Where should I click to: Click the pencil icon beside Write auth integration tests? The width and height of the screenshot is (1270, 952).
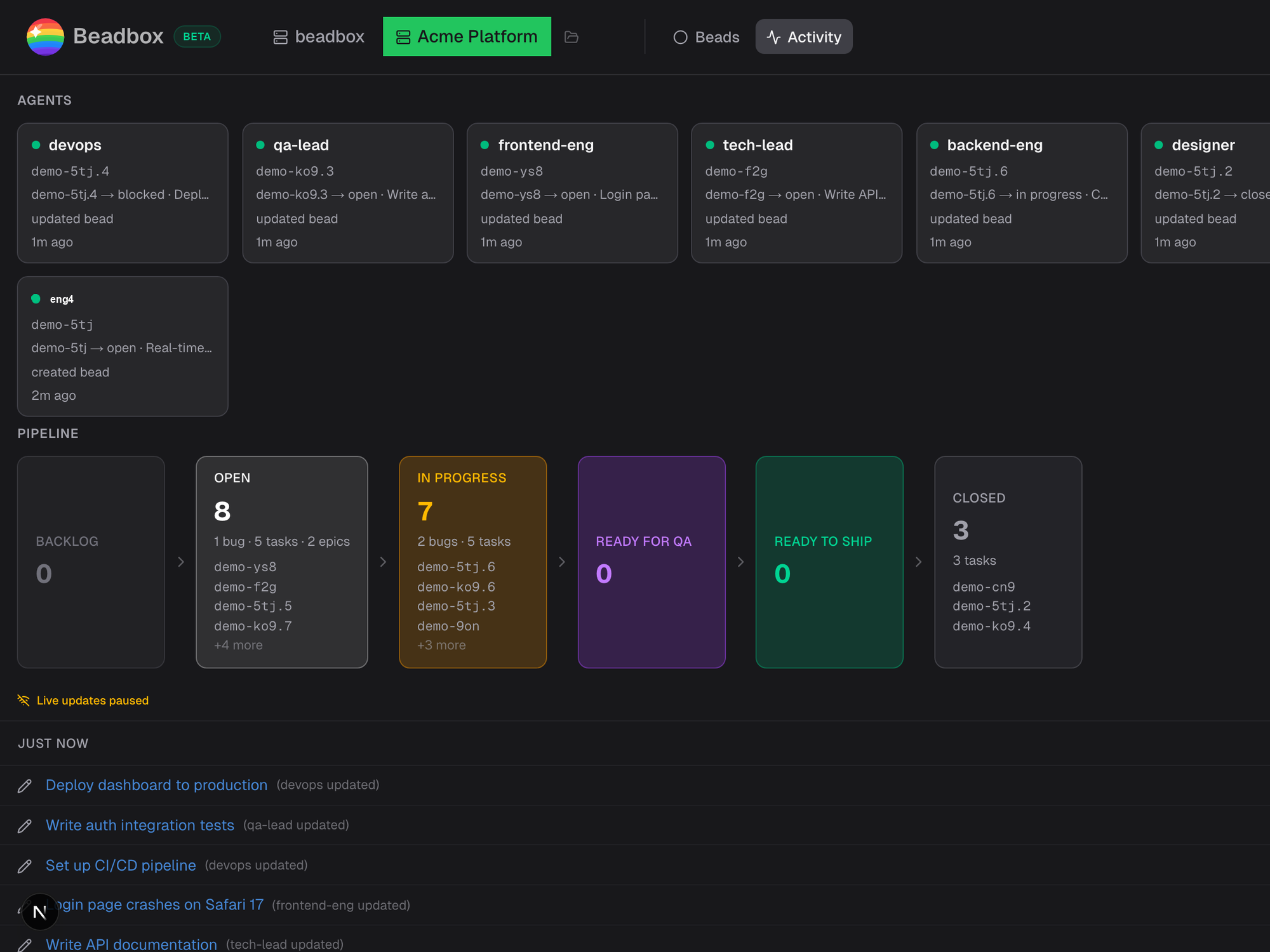pyautogui.click(x=25, y=825)
